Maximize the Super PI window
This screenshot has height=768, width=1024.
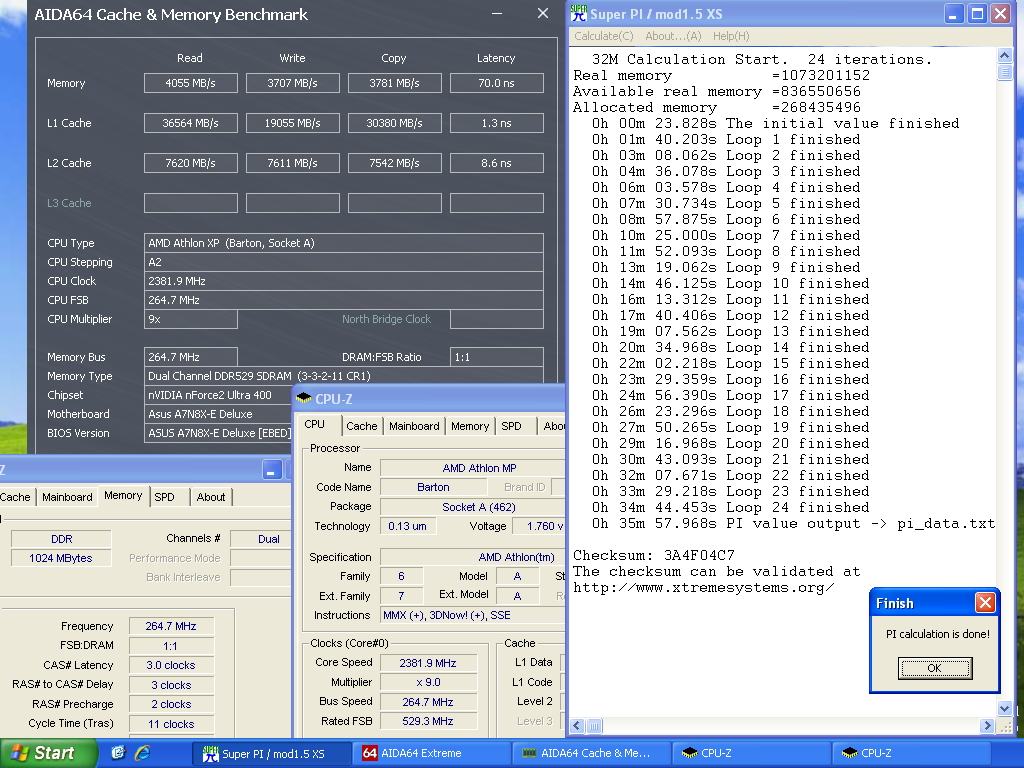point(977,14)
